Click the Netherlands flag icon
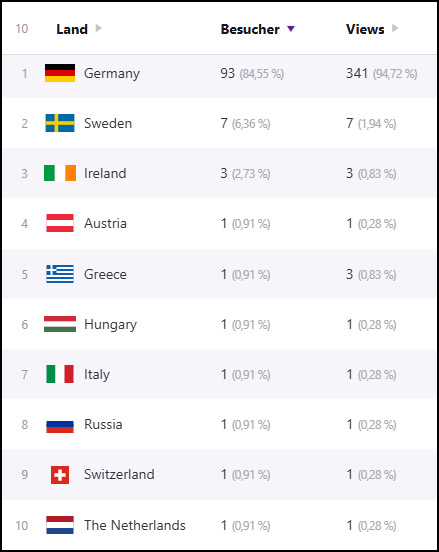Viewport: 439px width, 552px height. tap(60, 525)
